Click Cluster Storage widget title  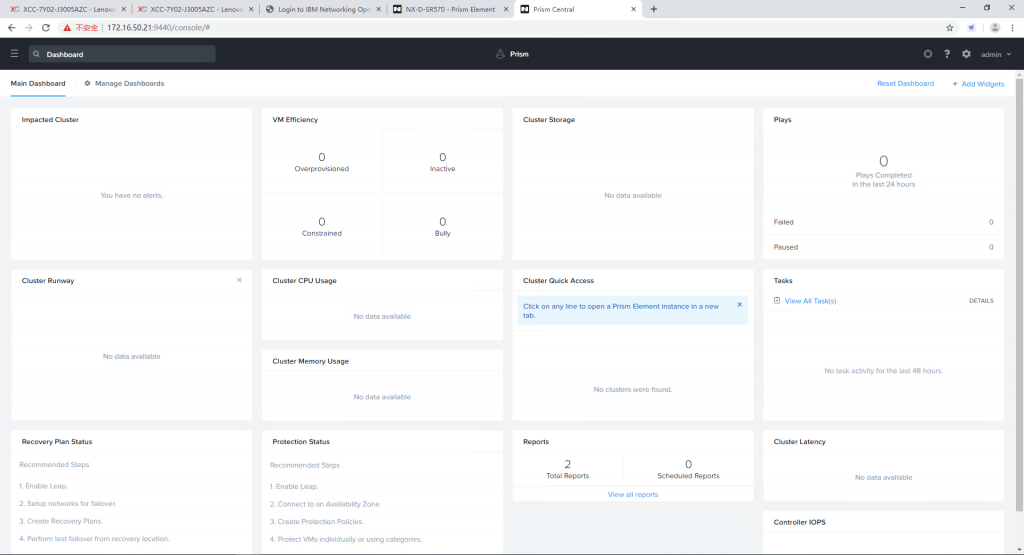point(549,119)
